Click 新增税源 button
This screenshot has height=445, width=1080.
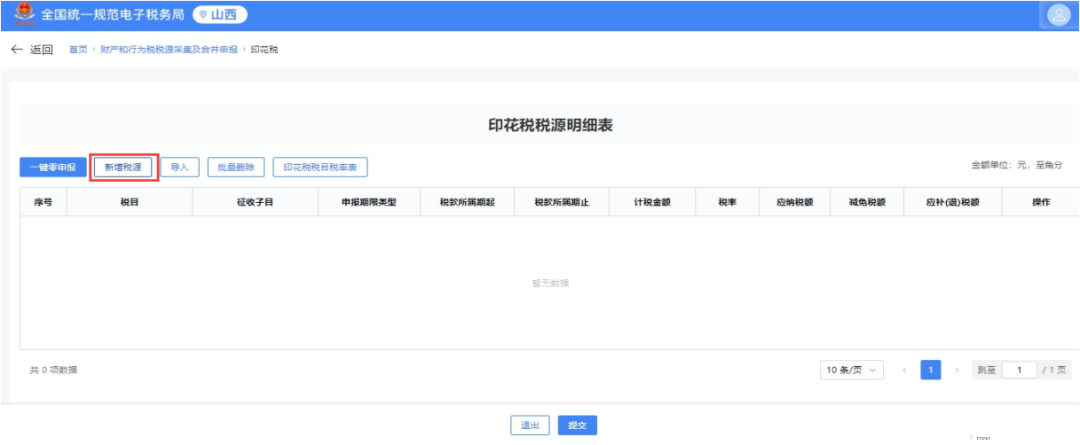click(x=123, y=167)
